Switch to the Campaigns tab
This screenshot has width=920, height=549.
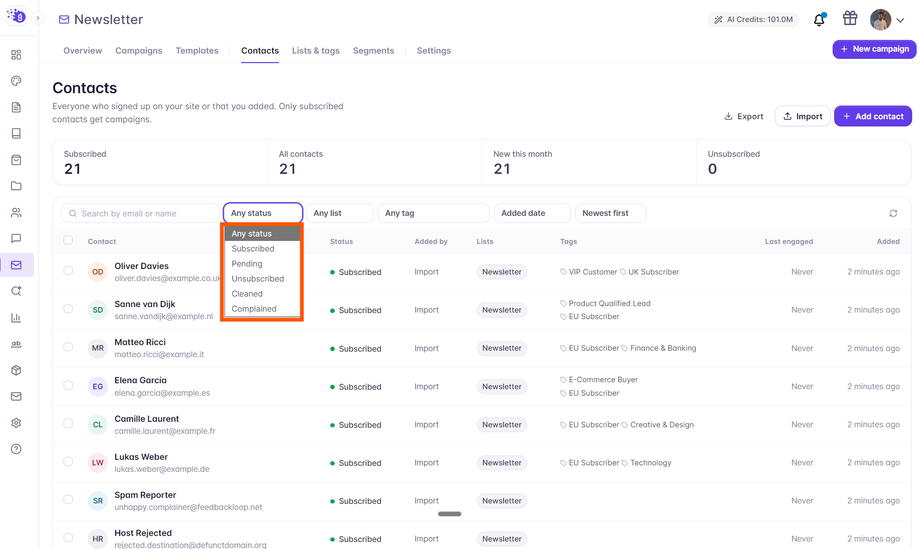[138, 50]
